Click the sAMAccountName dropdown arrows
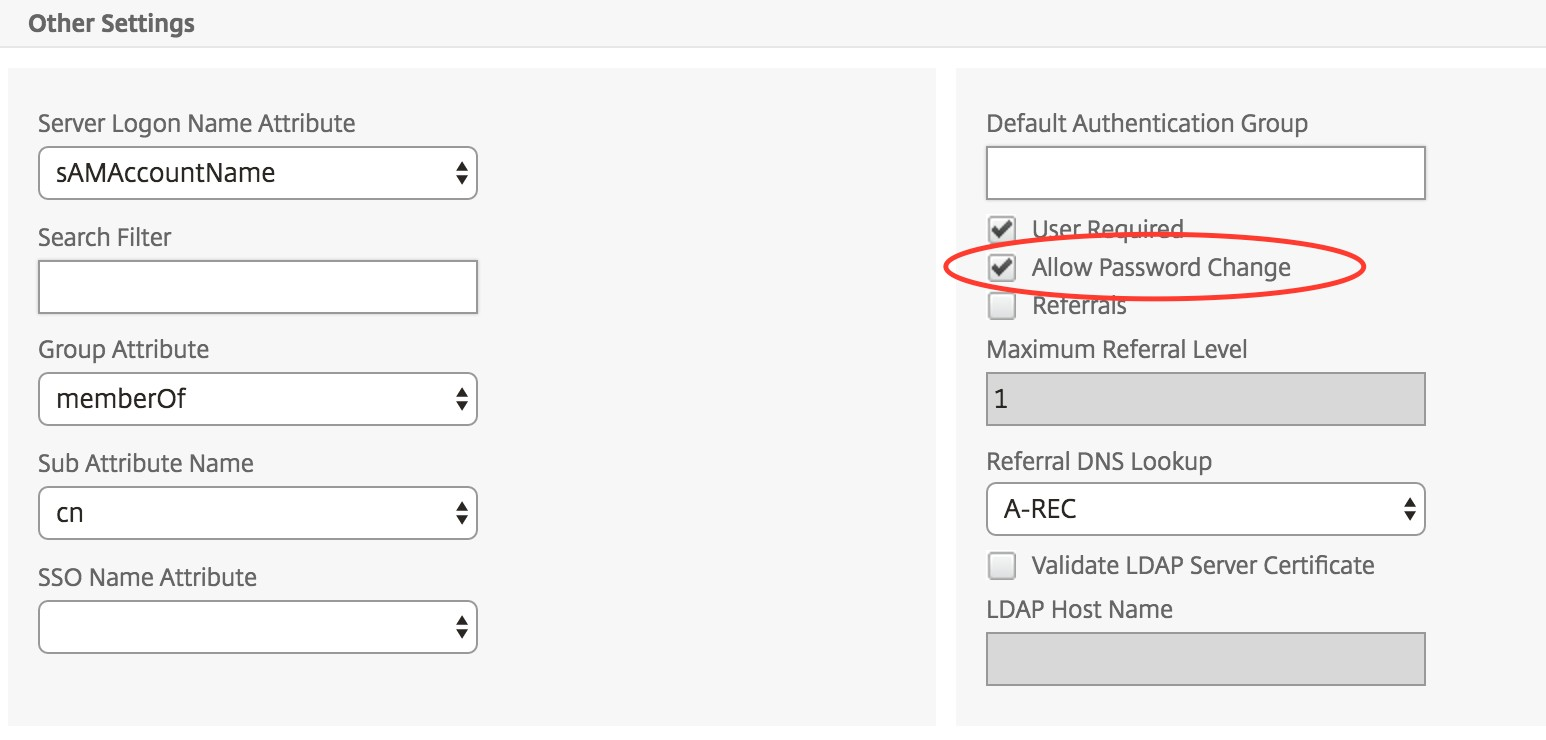Image resolution: width=1546 pixels, height=740 pixels. pos(461,173)
